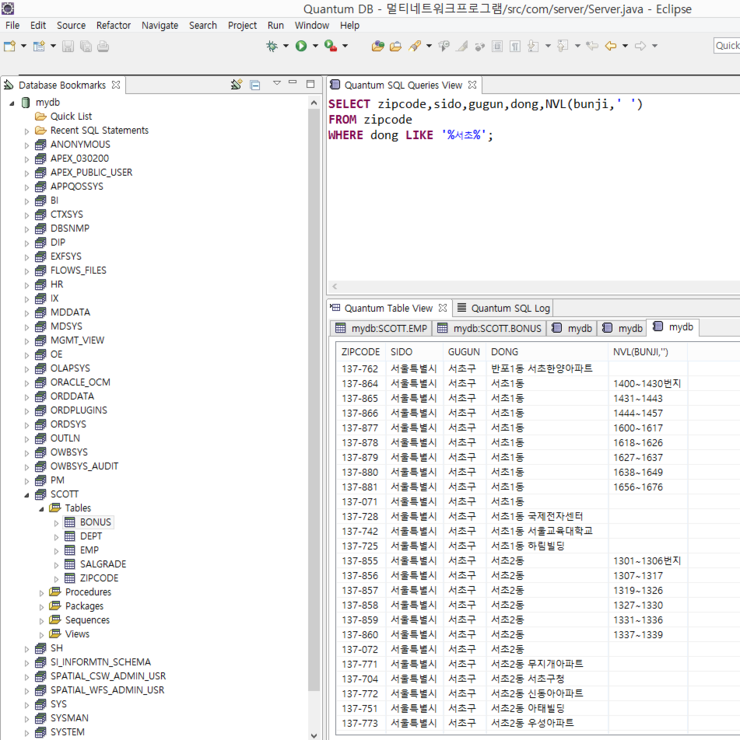Open the Database Bookmarks view menu triangle
The width and height of the screenshot is (740, 740).
coord(277,85)
